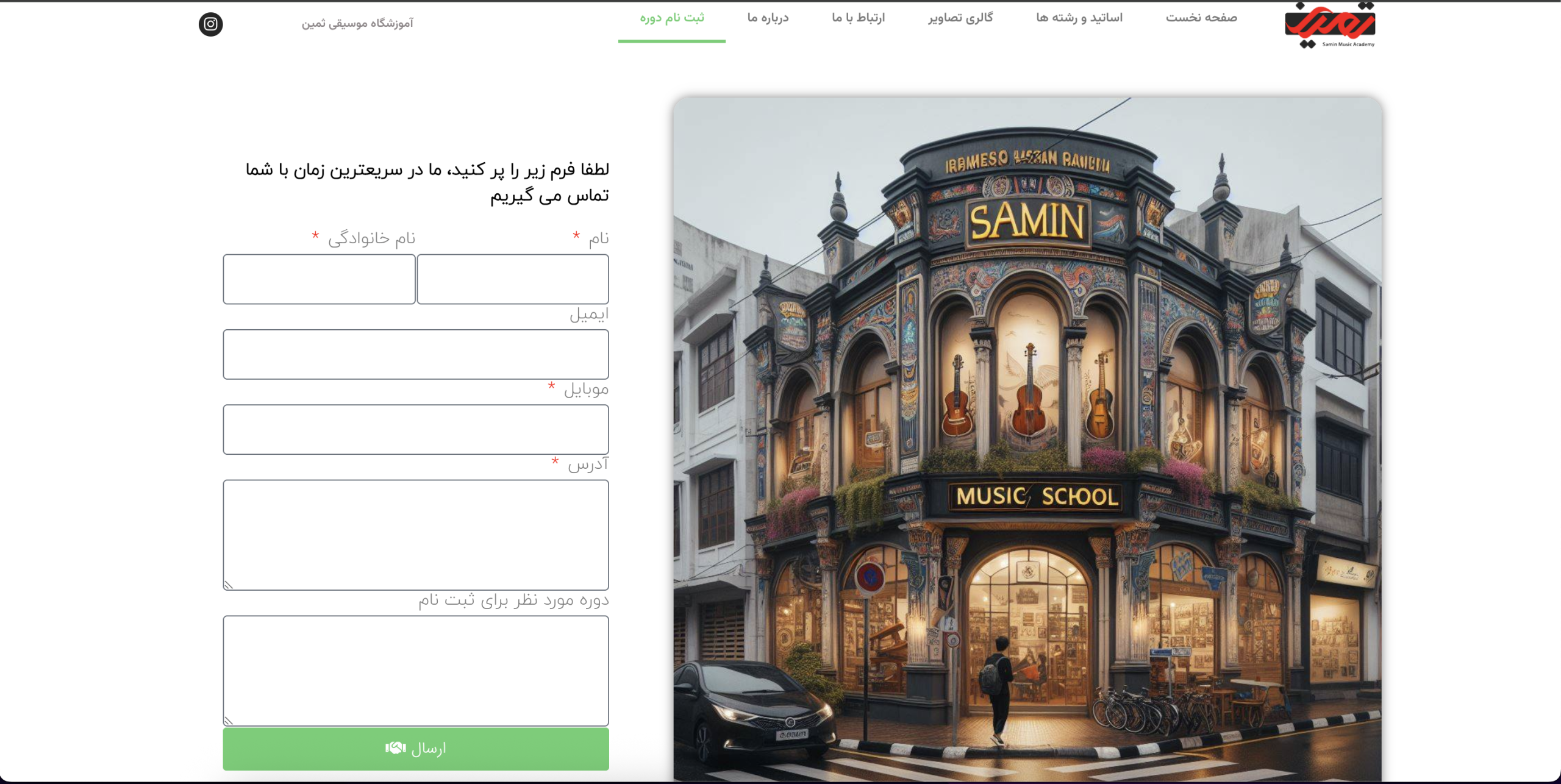Viewport: 1561px width, 784px height.
Task: Click the Samin Music School building image
Action: [1027, 439]
